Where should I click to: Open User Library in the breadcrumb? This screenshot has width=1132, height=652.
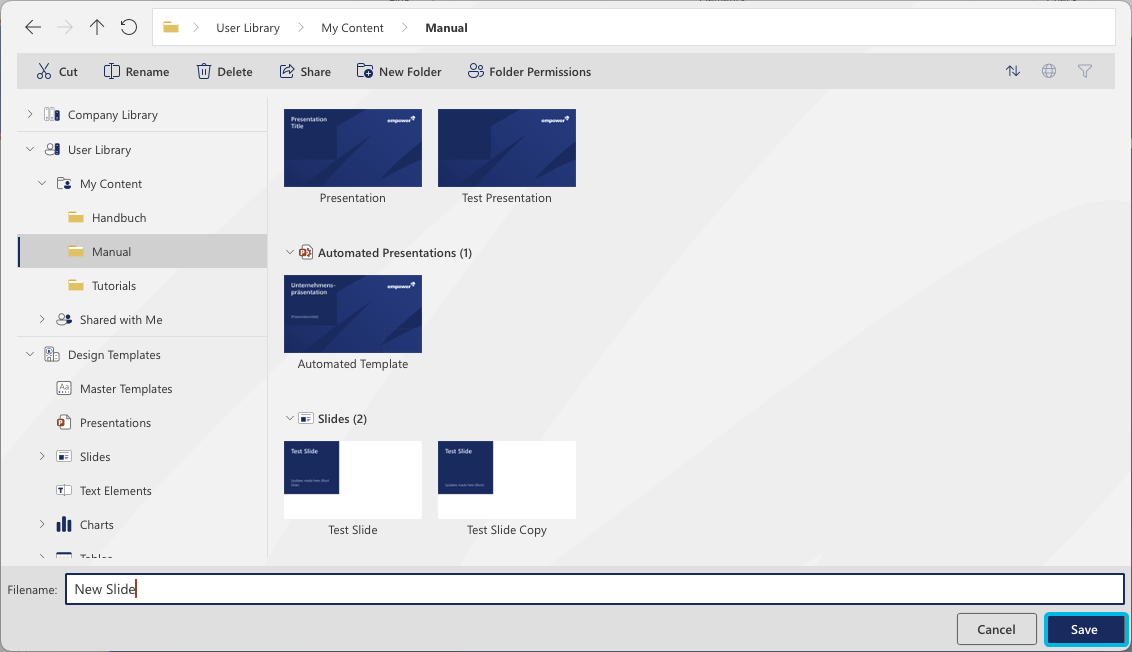[248, 28]
